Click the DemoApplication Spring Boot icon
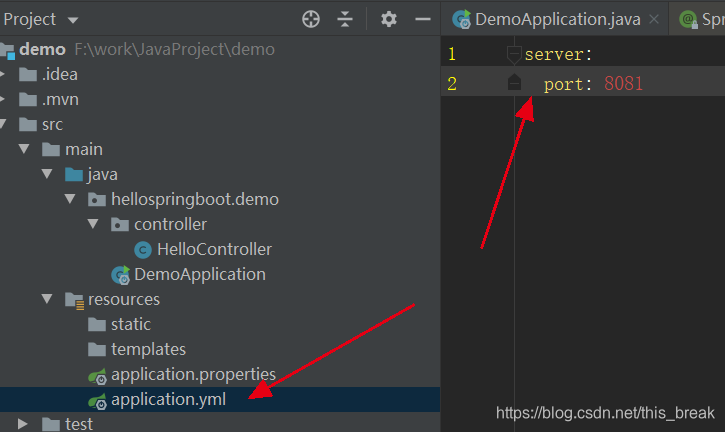Image resolution: width=725 pixels, height=432 pixels. [x=121, y=275]
